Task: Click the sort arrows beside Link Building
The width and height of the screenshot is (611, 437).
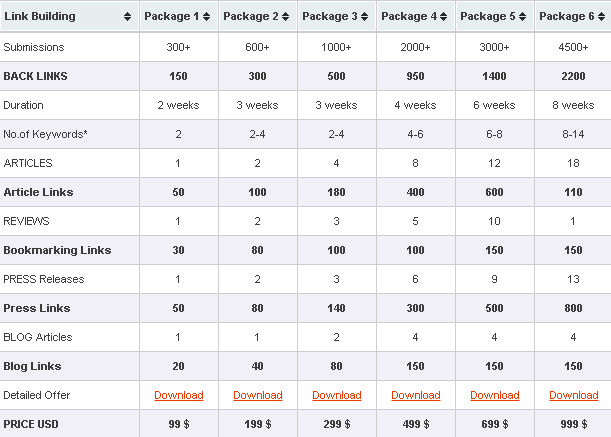Action: (126, 17)
